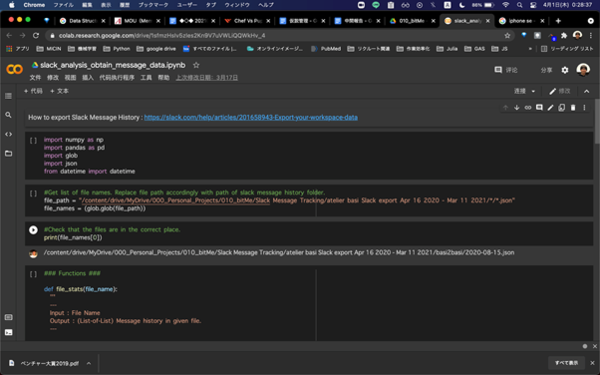600x375 pixels.
Task: Open the Colab table of contents panel
Action: pos(8,96)
